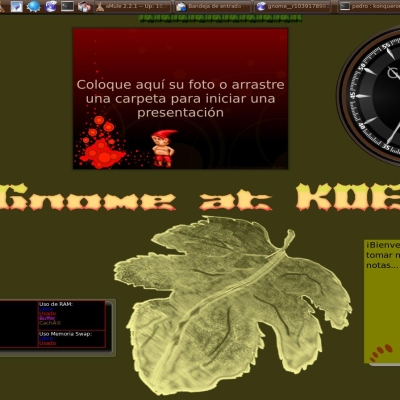This screenshot has height=400, width=400.
Task: Click the Bienvenido notes widget text
Action: click(383, 255)
